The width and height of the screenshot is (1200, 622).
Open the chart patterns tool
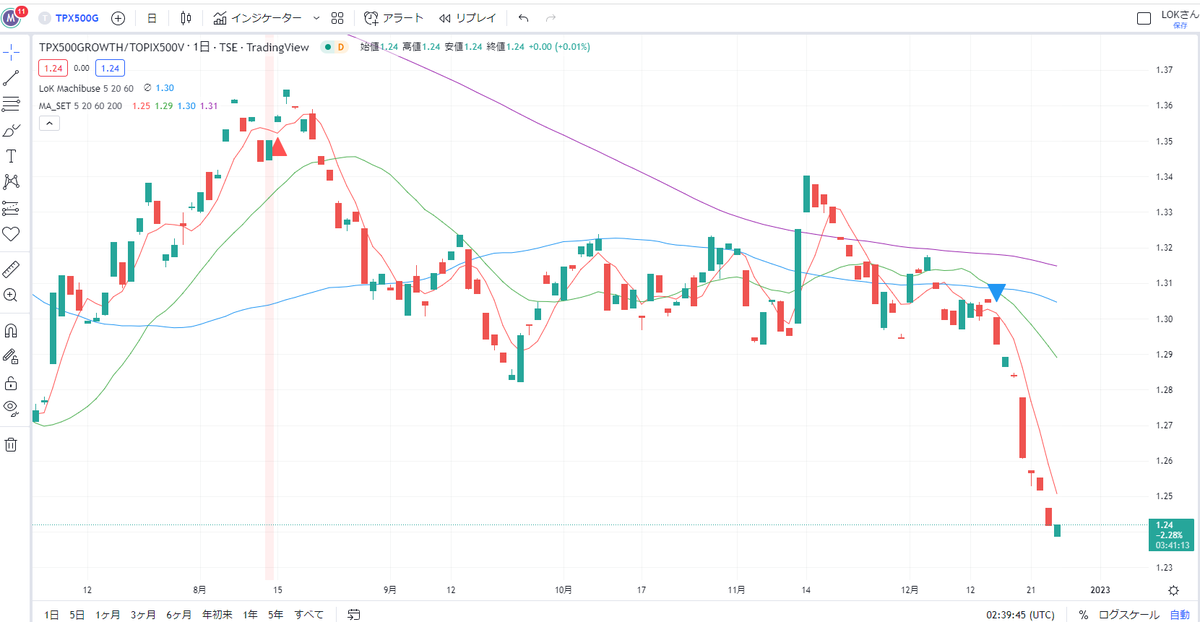(12, 182)
